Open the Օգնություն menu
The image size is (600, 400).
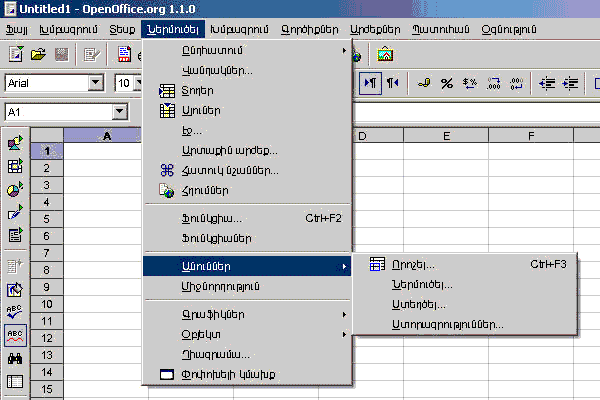tap(509, 29)
